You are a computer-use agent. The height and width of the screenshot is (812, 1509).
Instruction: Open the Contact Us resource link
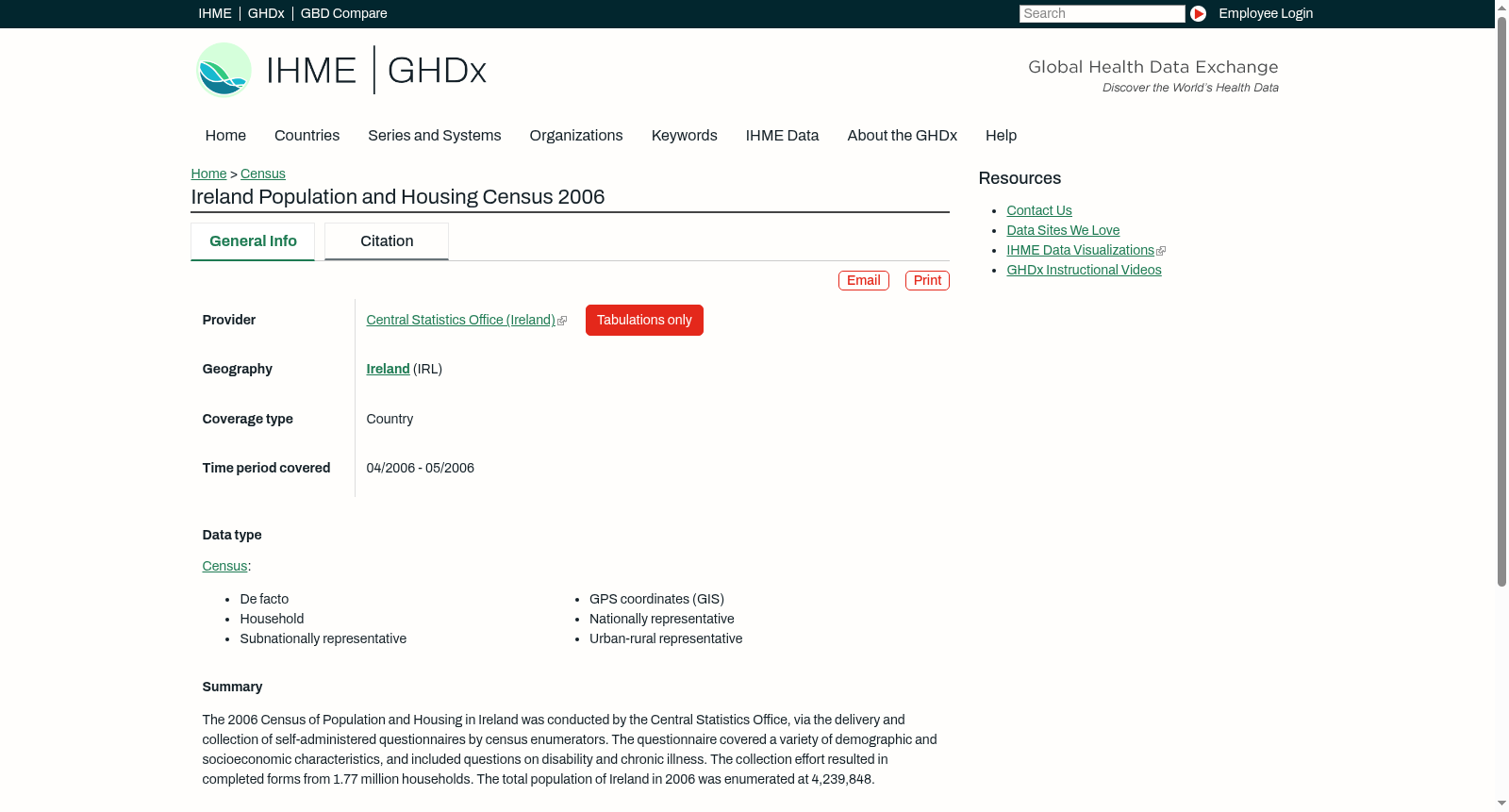pyautogui.click(x=1039, y=210)
